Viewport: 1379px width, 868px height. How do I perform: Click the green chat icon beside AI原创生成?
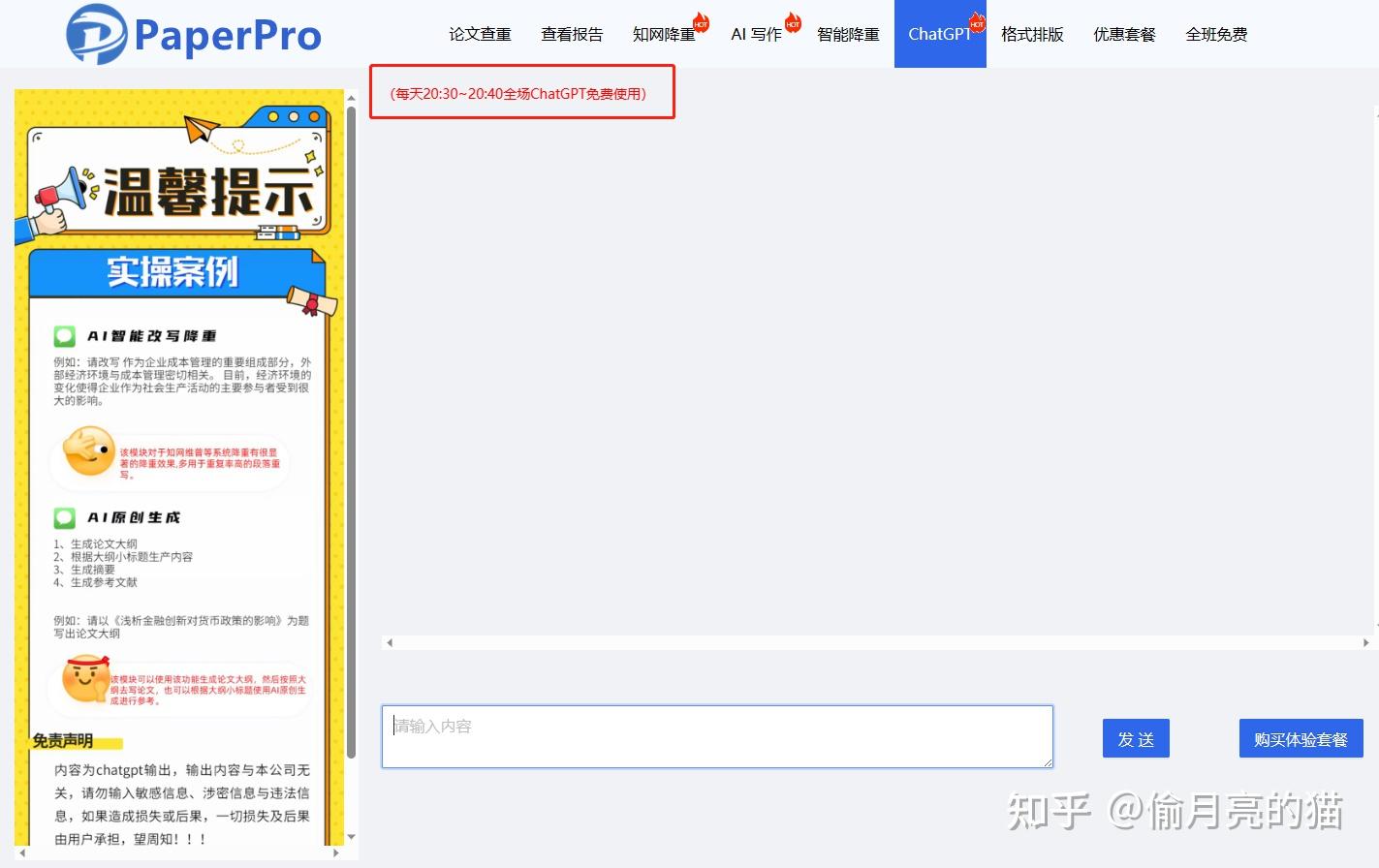pos(64,518)
